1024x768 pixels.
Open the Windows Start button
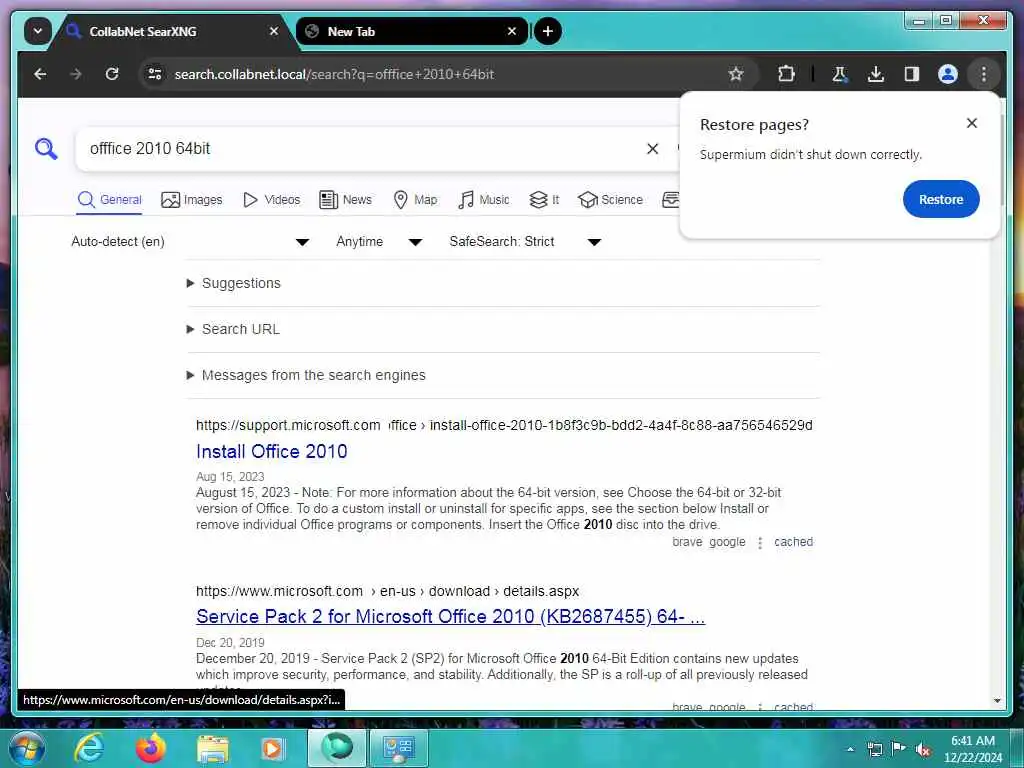[x=26, y=748]
